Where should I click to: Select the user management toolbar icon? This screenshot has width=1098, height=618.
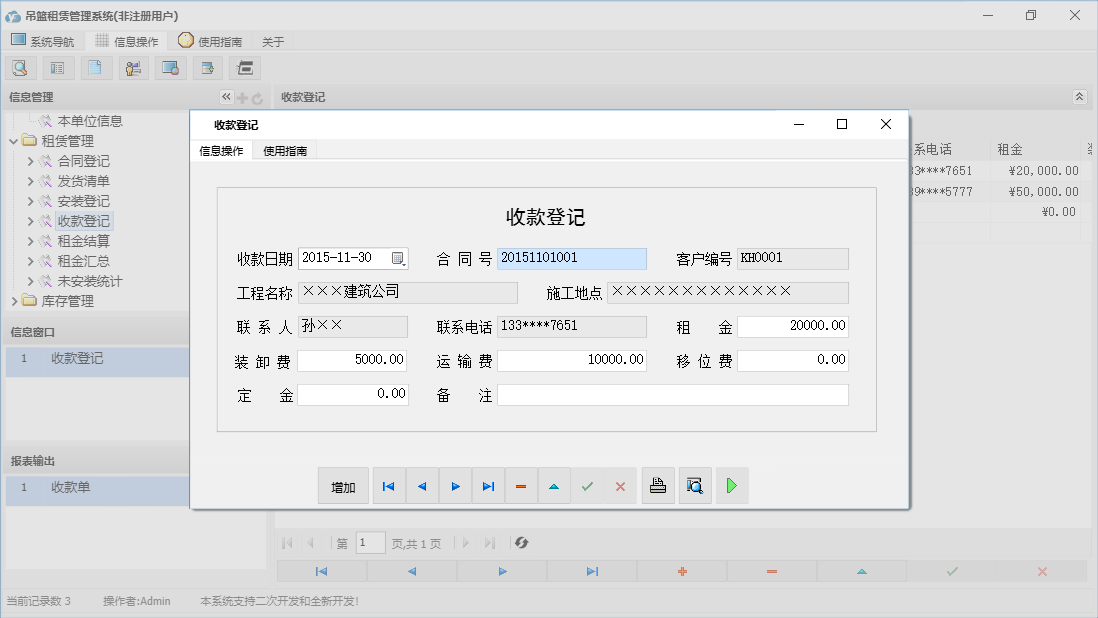tap(133, 67)
